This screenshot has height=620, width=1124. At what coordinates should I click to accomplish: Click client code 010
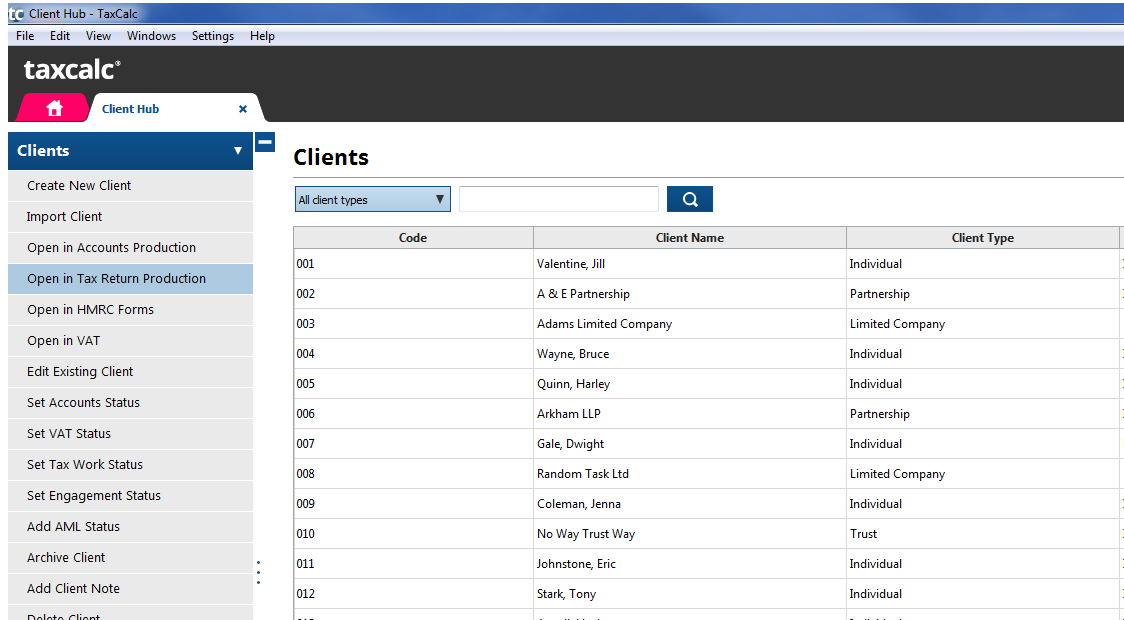pyautogui.click(x=305, y=534)
